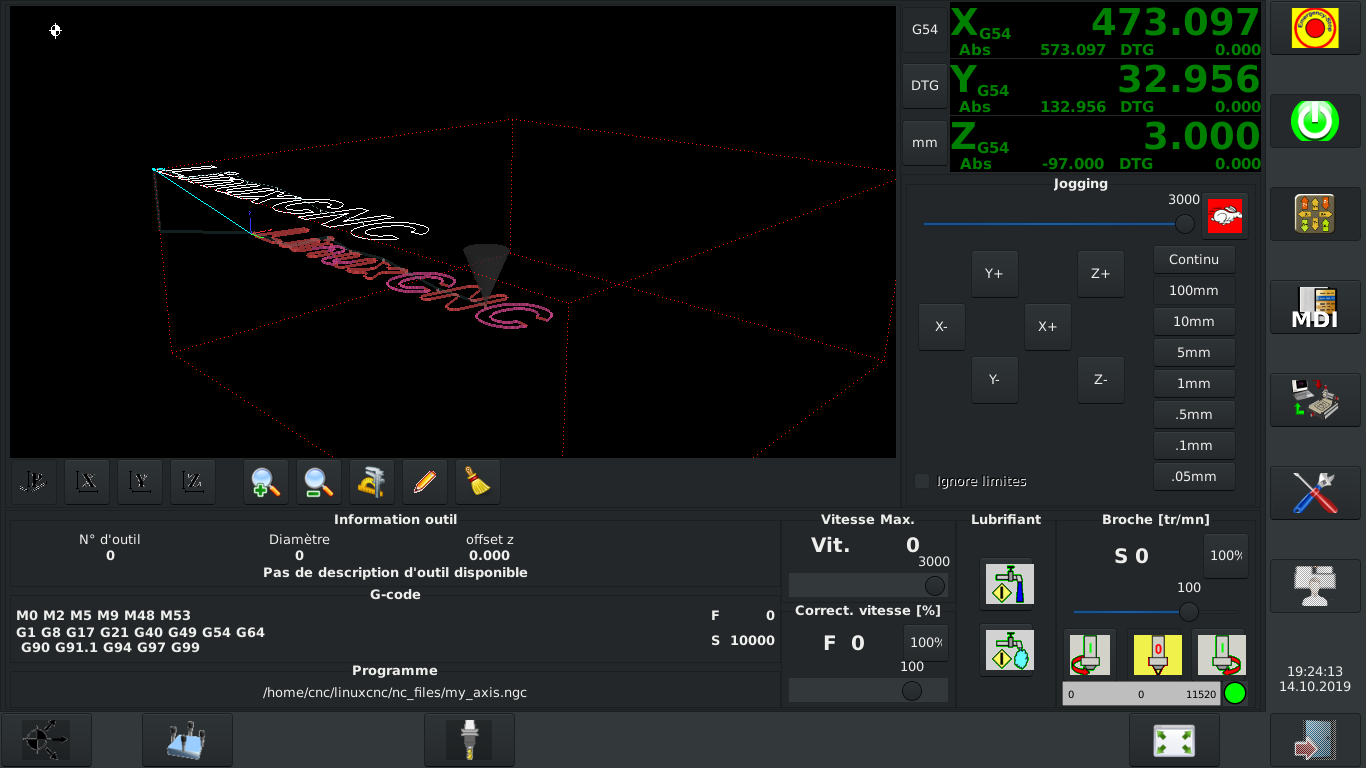Jog X- axis button

[941, 326]
